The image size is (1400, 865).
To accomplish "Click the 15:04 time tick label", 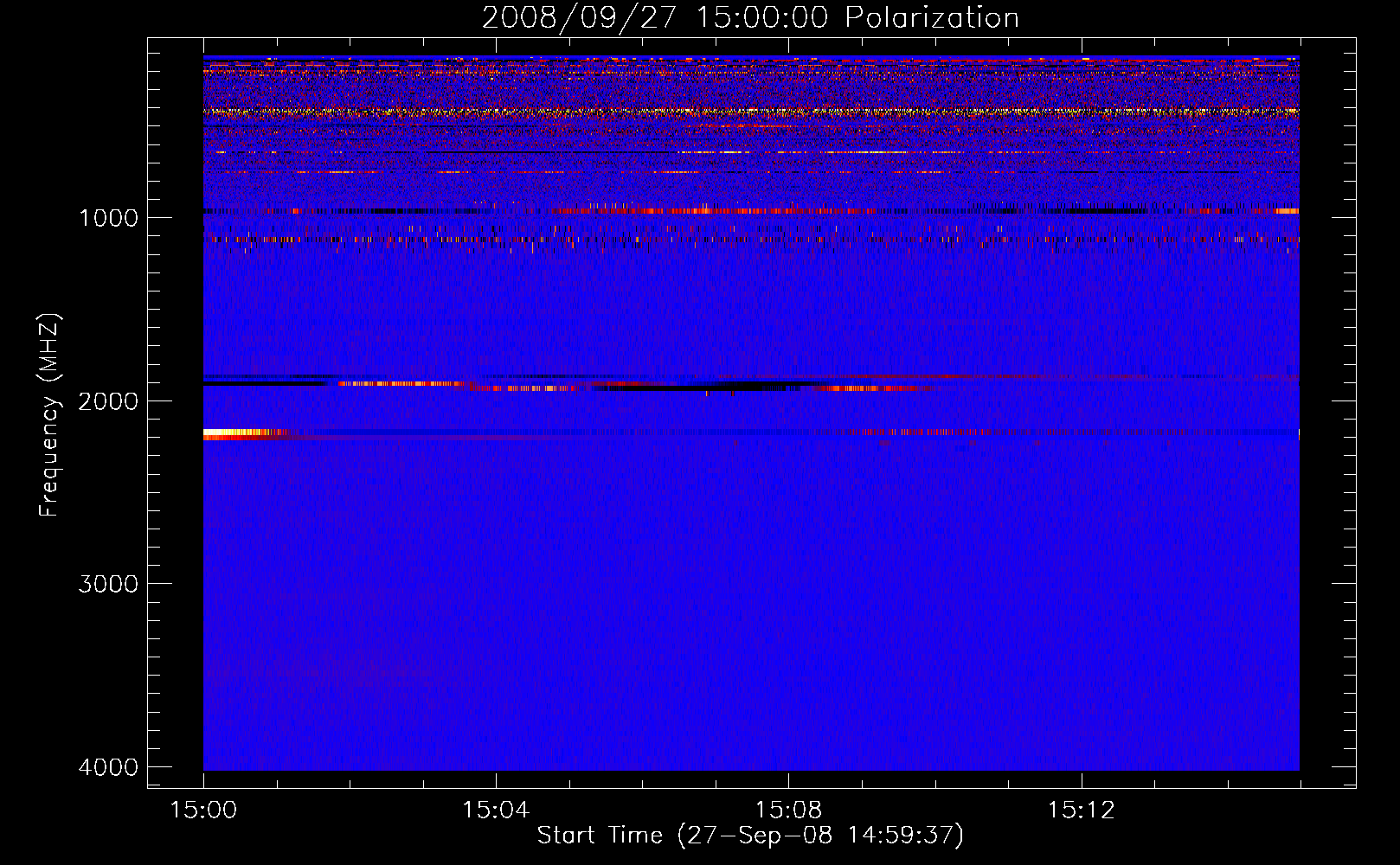I will (x=496, y=811).
